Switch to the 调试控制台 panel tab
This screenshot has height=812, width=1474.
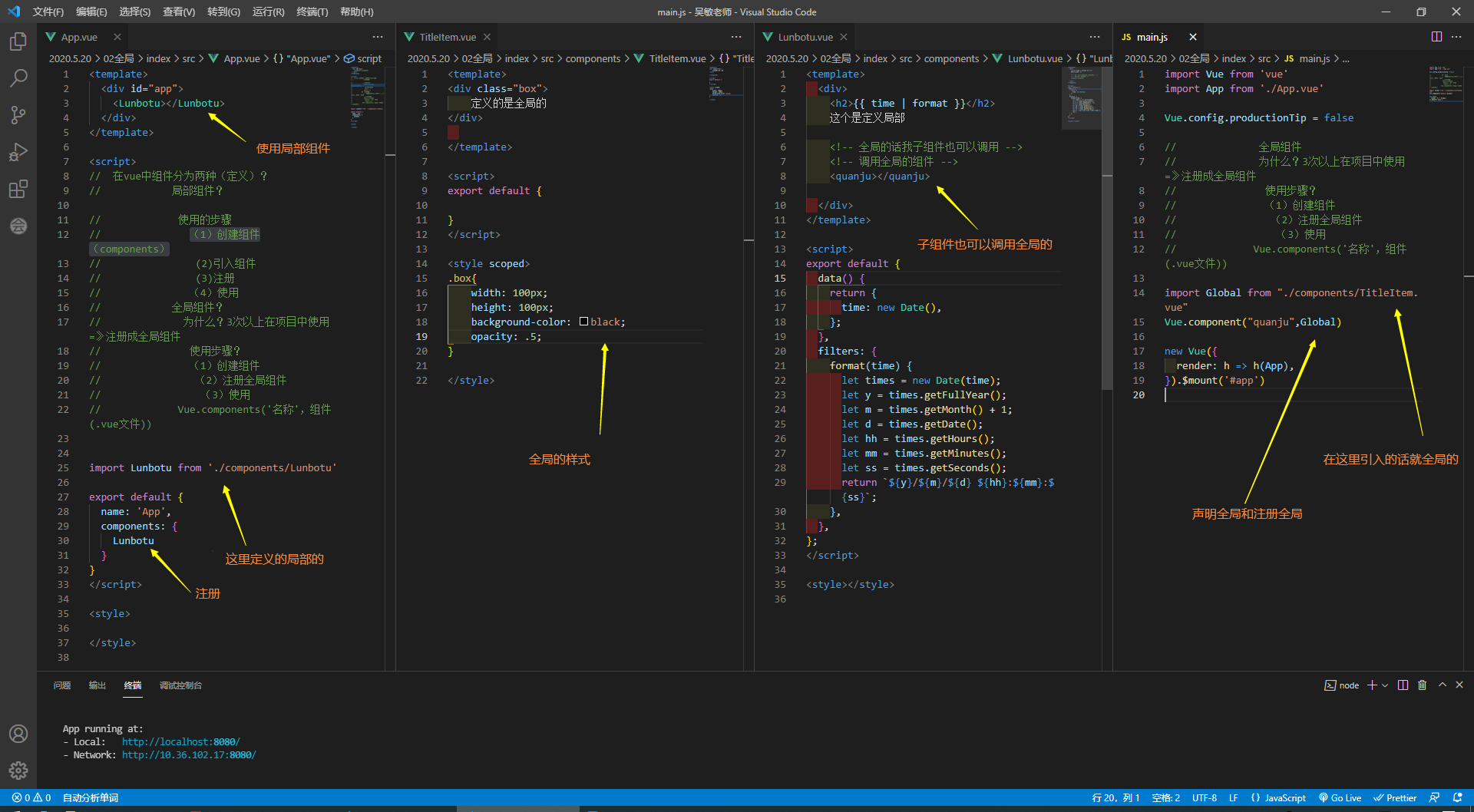180,685
